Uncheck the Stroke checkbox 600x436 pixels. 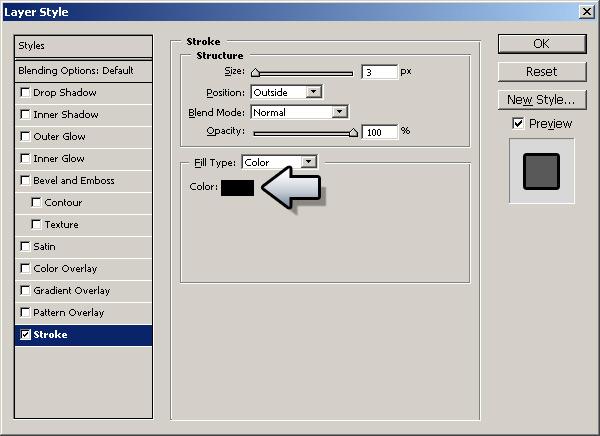(x=25, y=335)
